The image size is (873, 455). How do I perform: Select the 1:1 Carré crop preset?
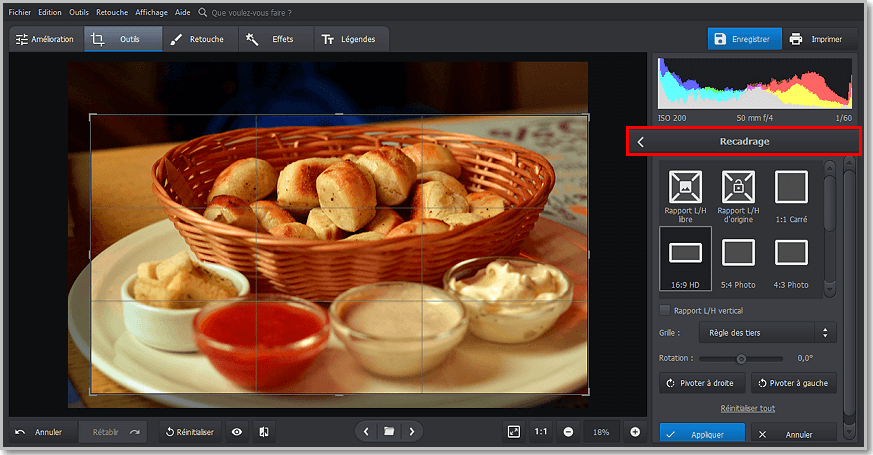(x=791, y=197)
